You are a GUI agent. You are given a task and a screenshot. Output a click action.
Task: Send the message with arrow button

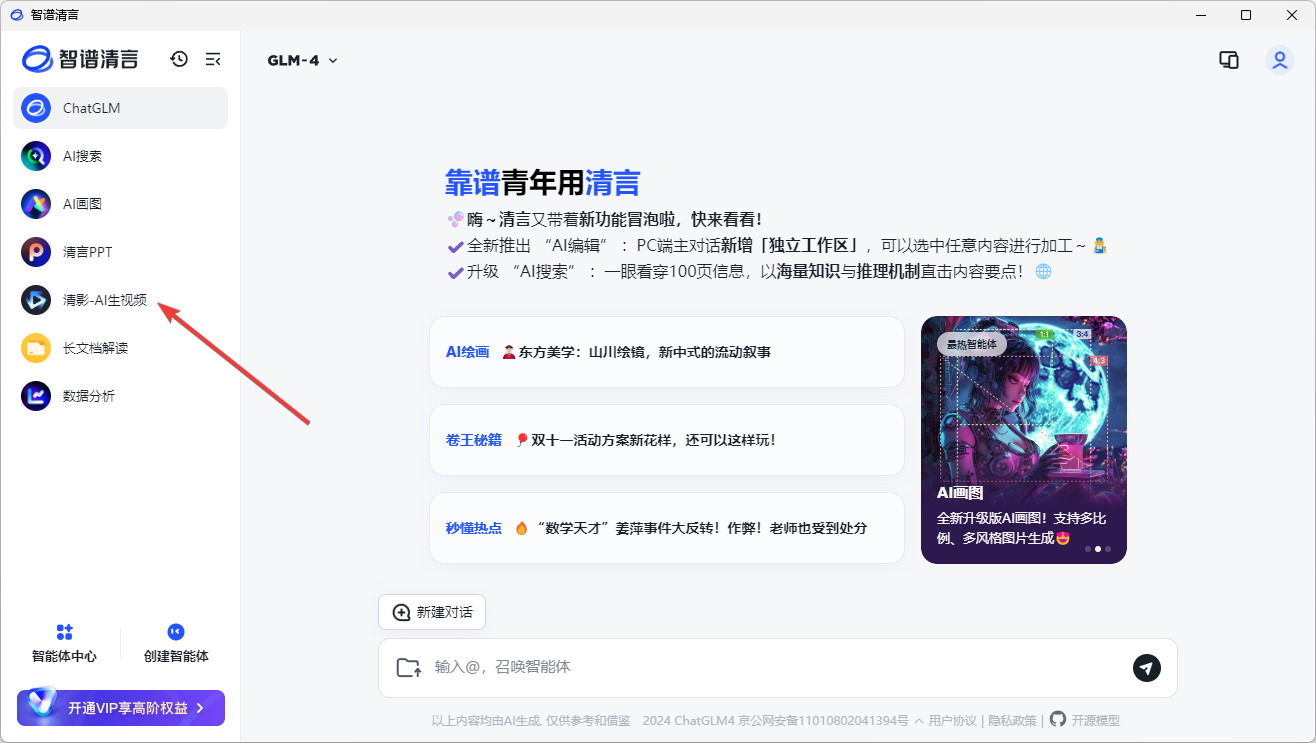pos(1147,668)
